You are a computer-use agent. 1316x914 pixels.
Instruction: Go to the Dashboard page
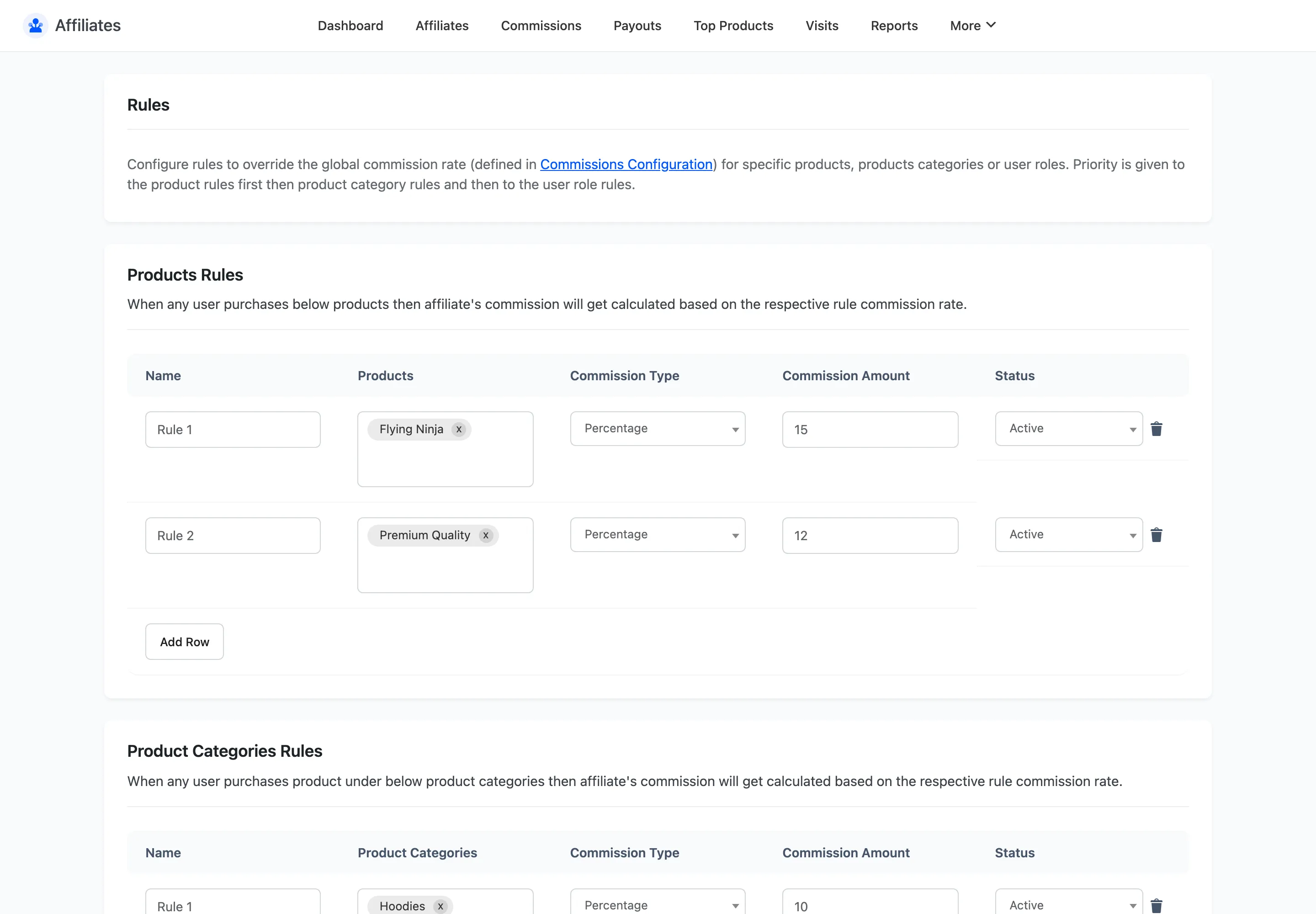[x=350, y=26]
